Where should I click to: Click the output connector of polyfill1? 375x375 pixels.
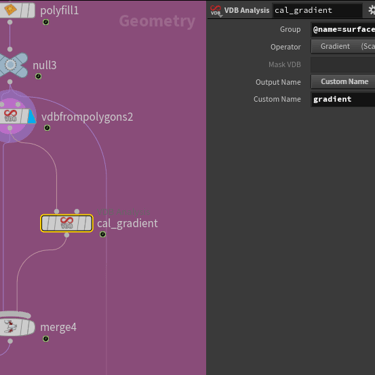pos(10,22)
